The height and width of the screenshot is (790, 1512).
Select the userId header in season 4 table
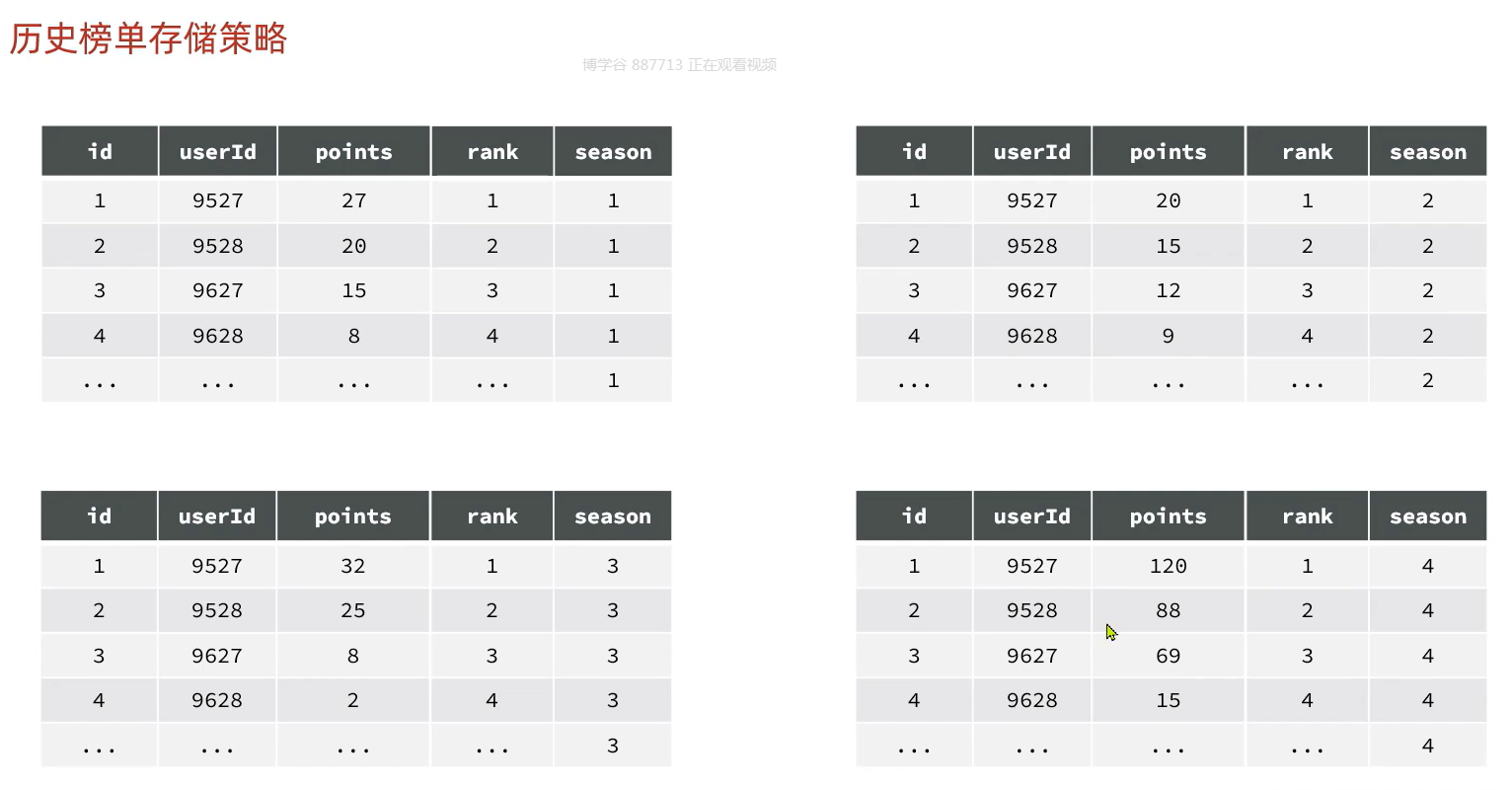click(1032, 516)
